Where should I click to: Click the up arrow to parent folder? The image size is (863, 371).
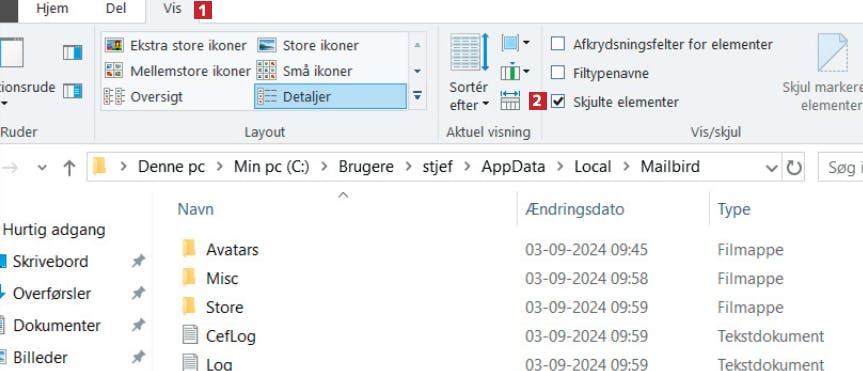pyautogui.click(x=69, y=168)
